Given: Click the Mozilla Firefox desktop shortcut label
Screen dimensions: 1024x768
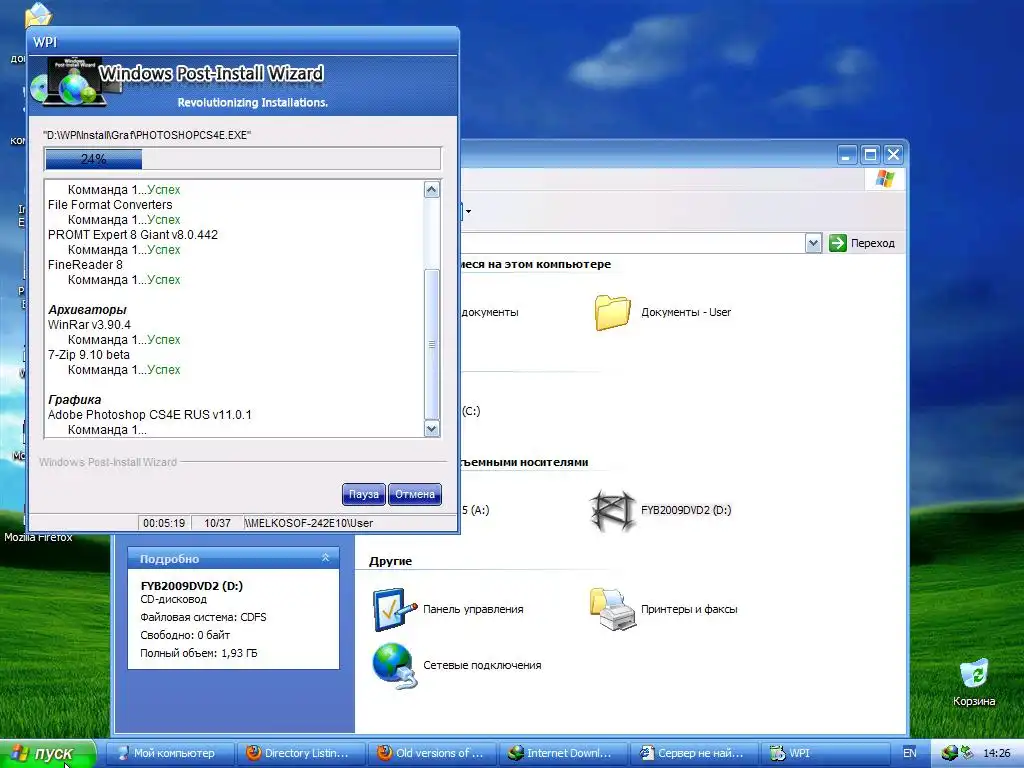Looking at the screenshot, I should tap(38, 537).
